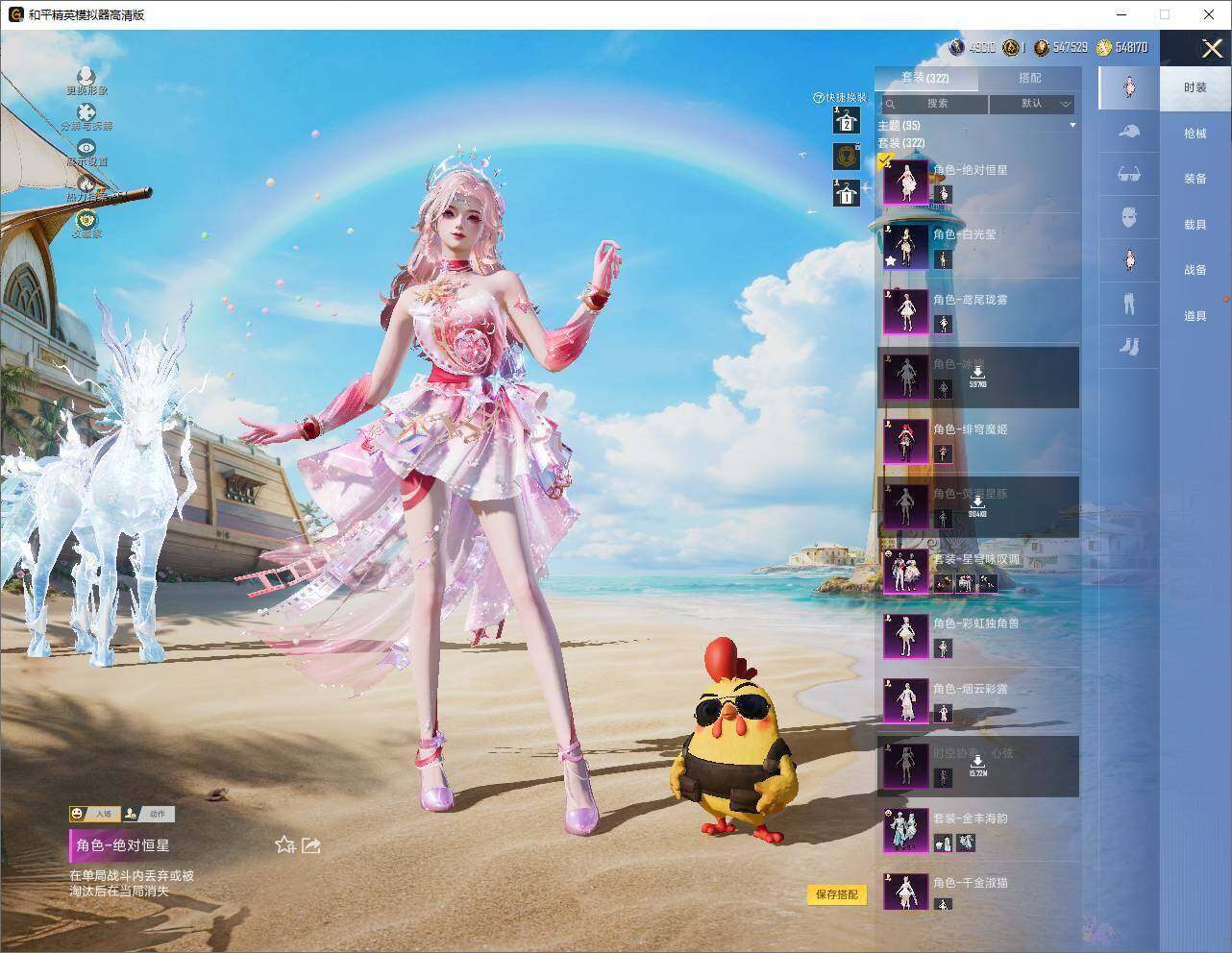Switch to the 搭配 tab
The width and height of the screenshot is (1232, 953).
point(1029,78)
